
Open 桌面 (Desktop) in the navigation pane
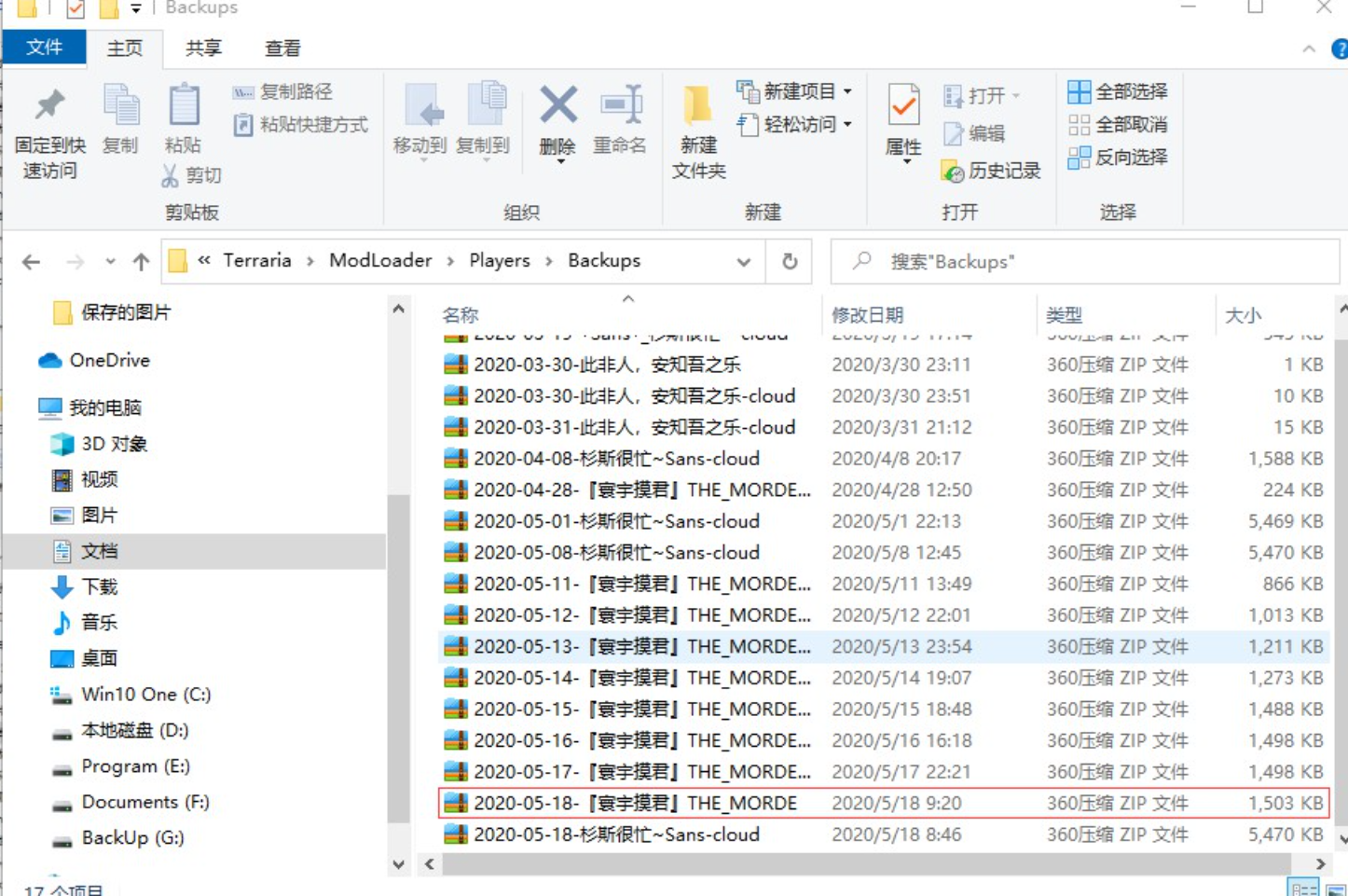coord(84,658)
